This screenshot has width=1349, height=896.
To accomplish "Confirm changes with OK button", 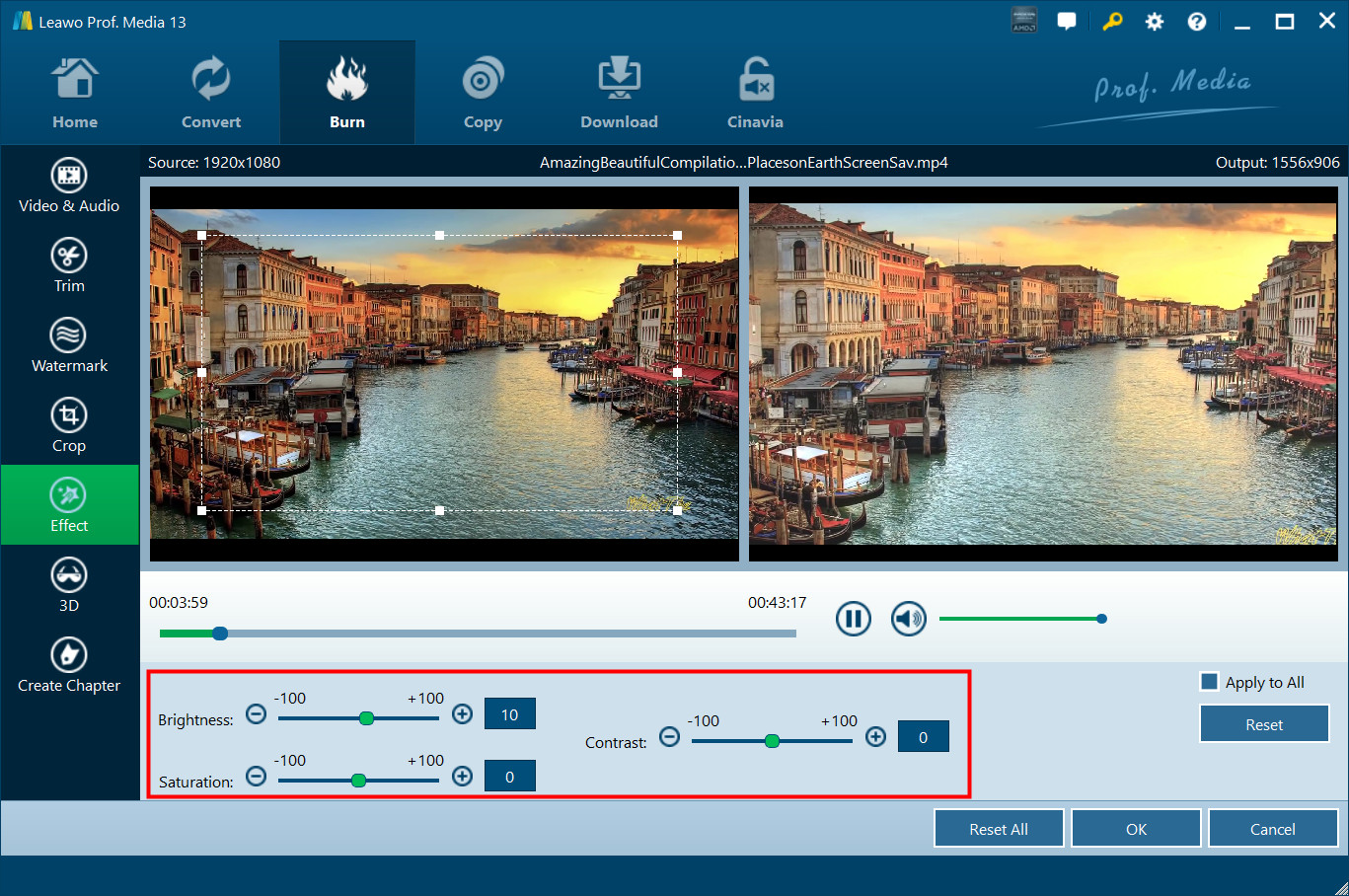I will click(x=1136, y=829).
